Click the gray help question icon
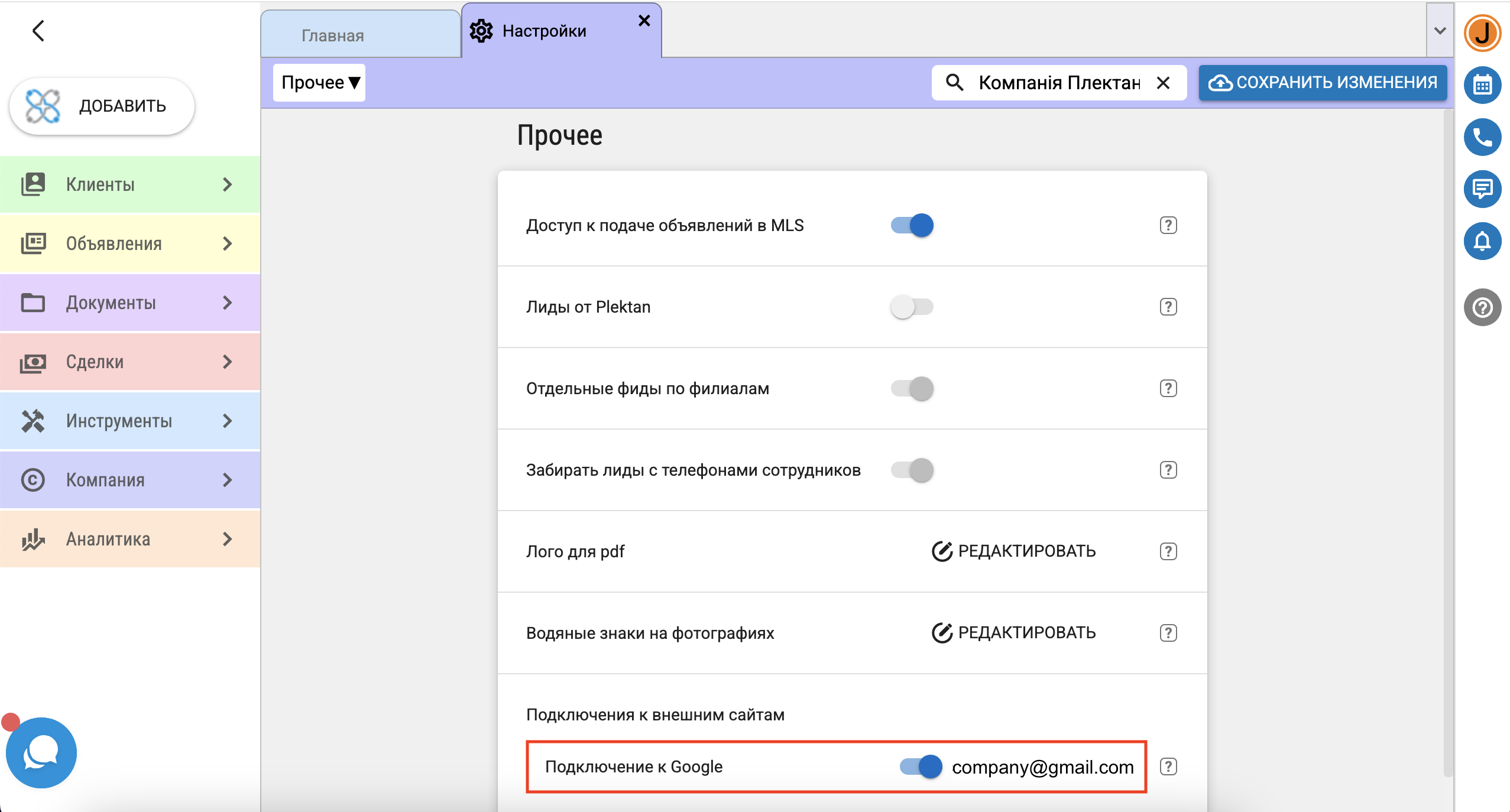This screenshot has height=812, width=1510. (x=1482, y=307)
